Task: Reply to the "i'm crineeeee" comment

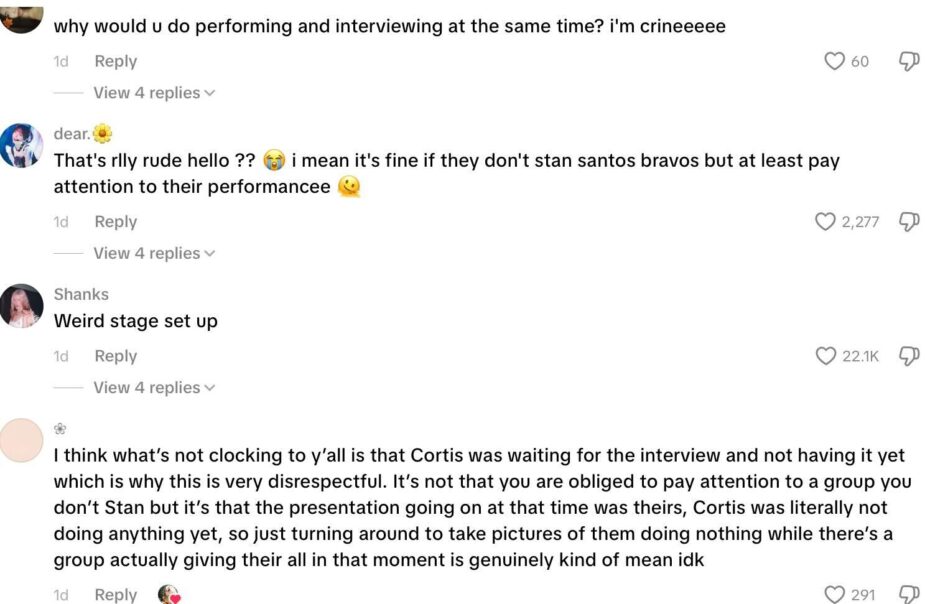Action: pos(115,62)
